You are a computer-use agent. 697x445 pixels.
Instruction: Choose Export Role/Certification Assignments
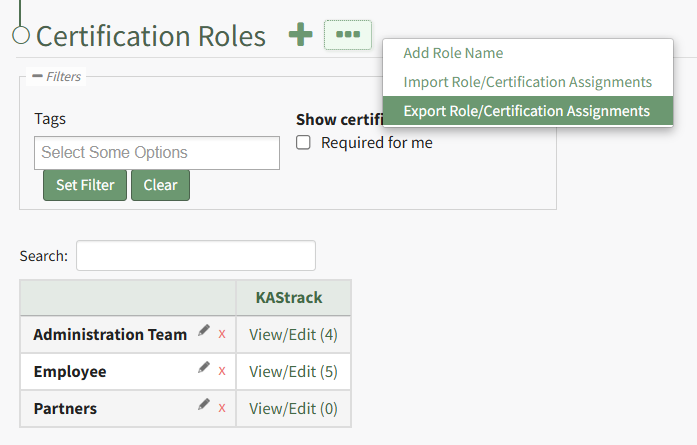[x=526, y=111]
